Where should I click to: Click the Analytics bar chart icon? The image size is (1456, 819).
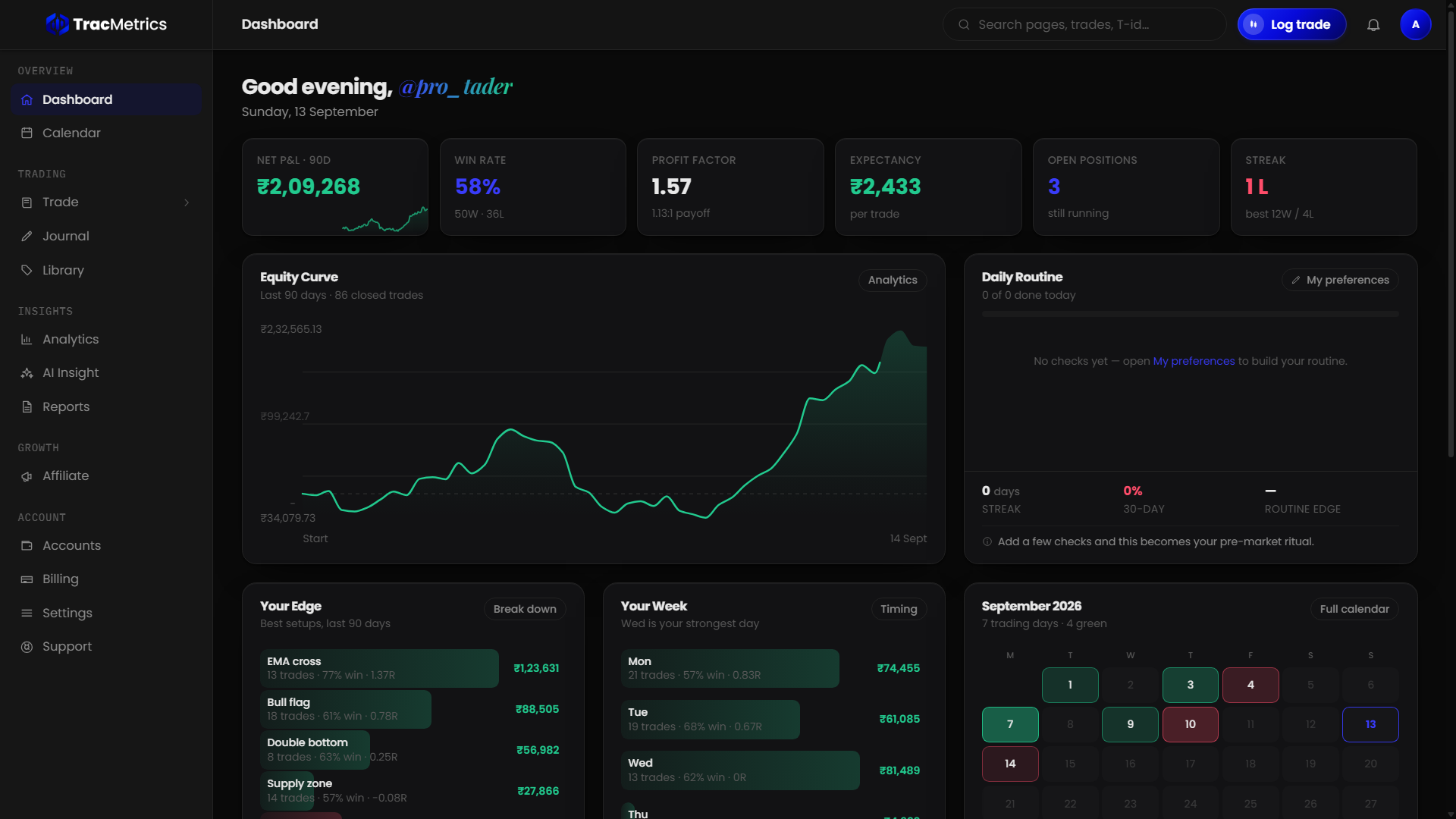coord(27,339)
